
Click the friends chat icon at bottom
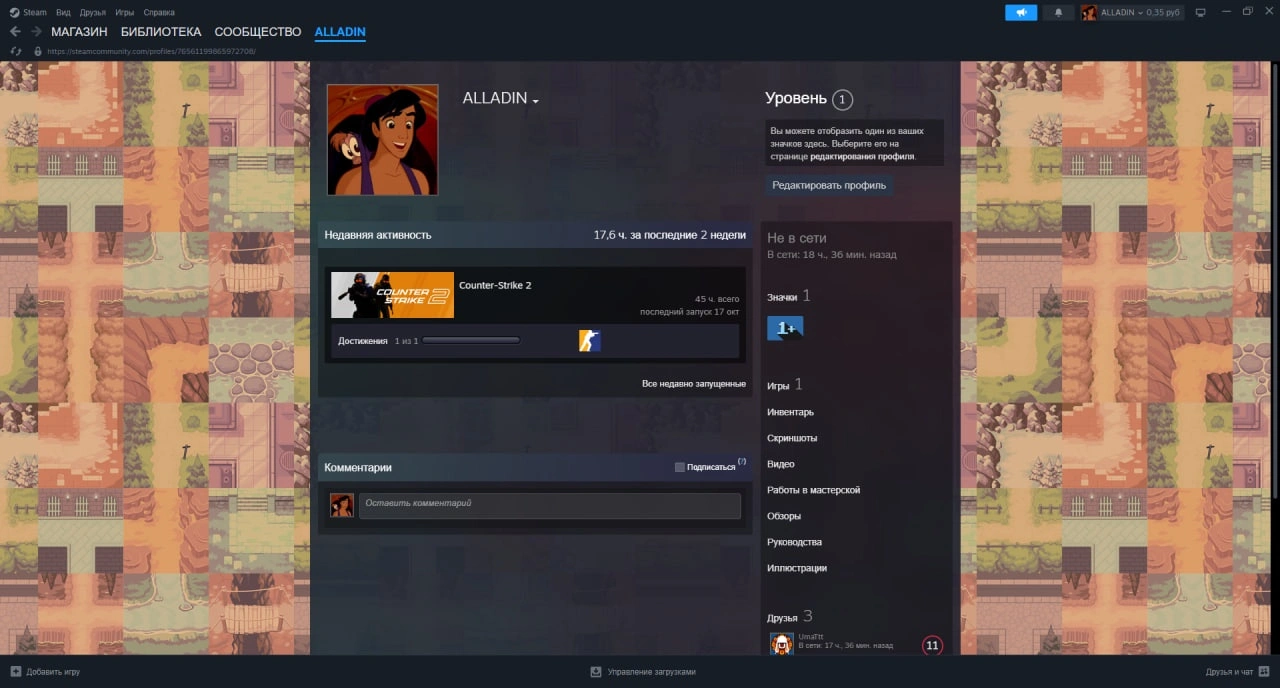click(x=1265, y=672)
